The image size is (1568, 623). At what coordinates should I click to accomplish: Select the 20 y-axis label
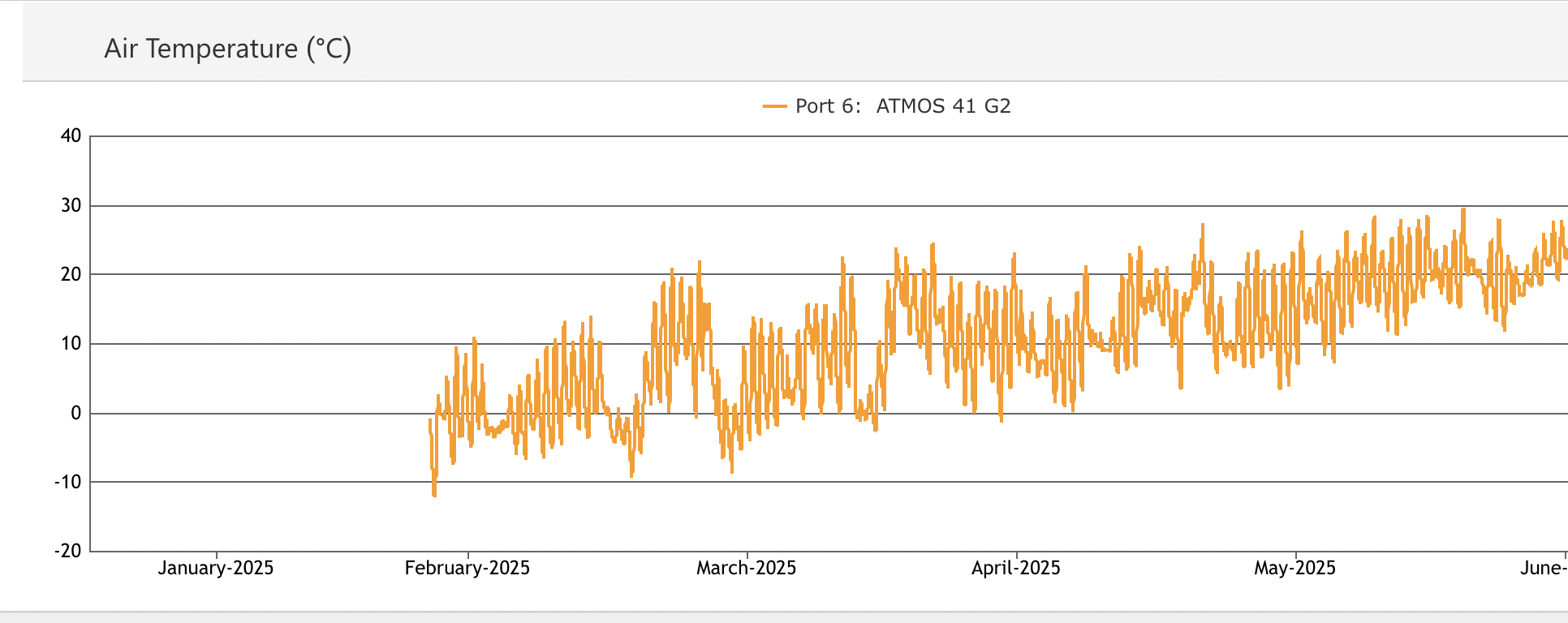[x=71, y=275]
